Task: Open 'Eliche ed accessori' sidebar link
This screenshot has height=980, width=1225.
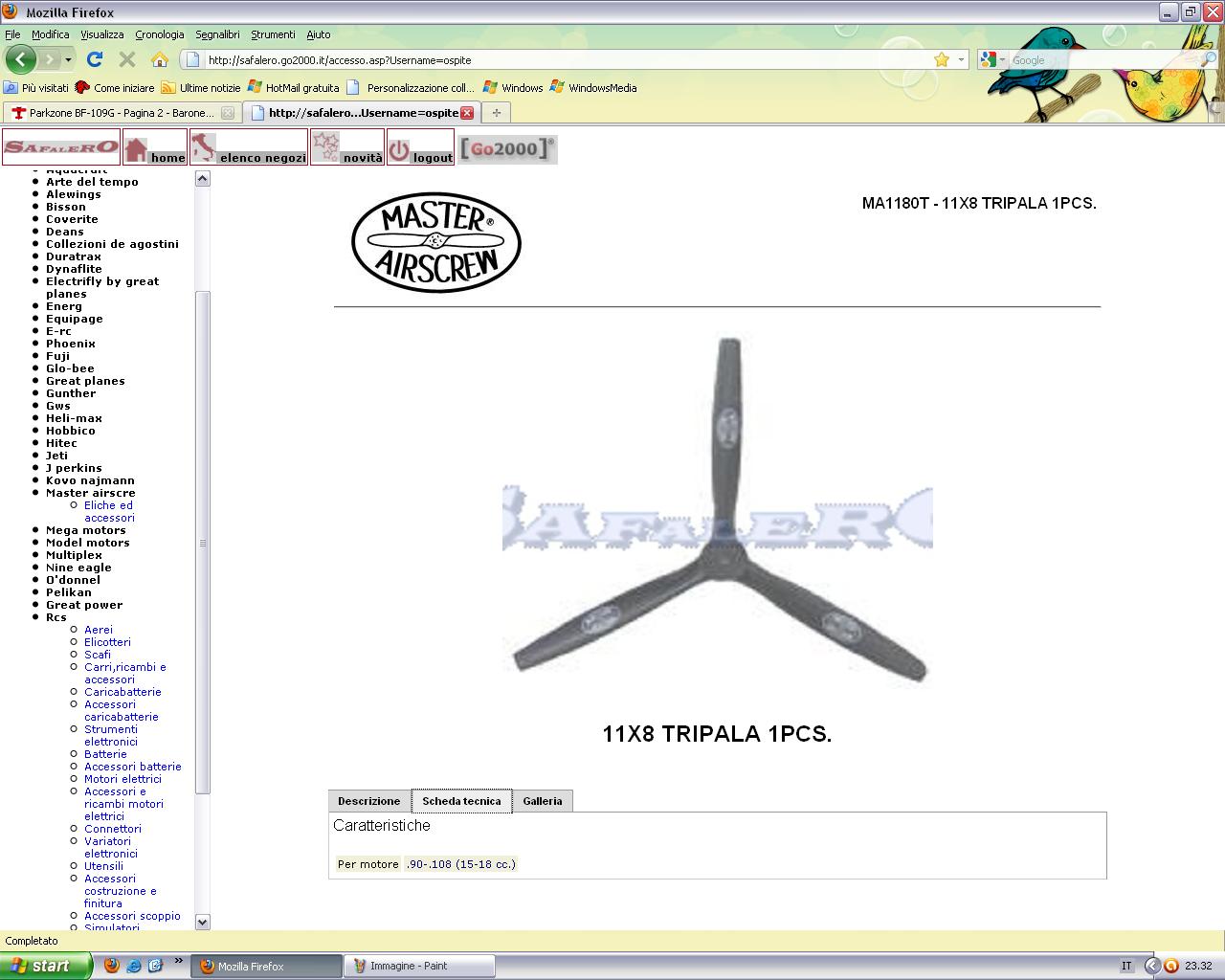Action: click(108, 511)
